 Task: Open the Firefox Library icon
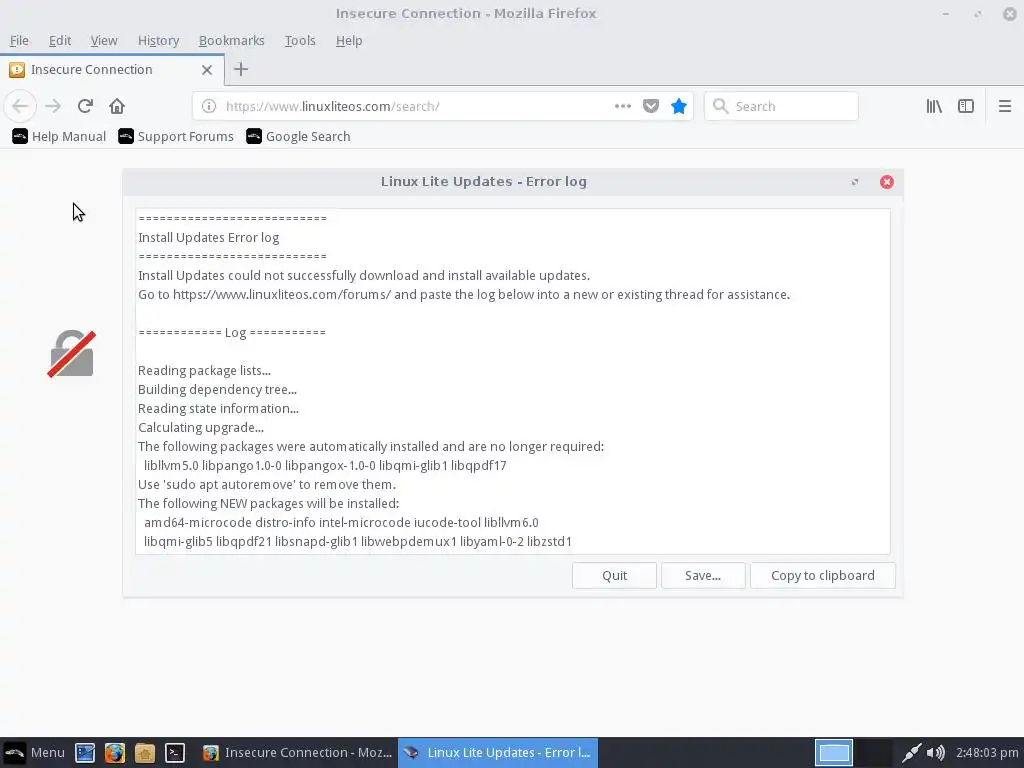(x=934, y=106)
